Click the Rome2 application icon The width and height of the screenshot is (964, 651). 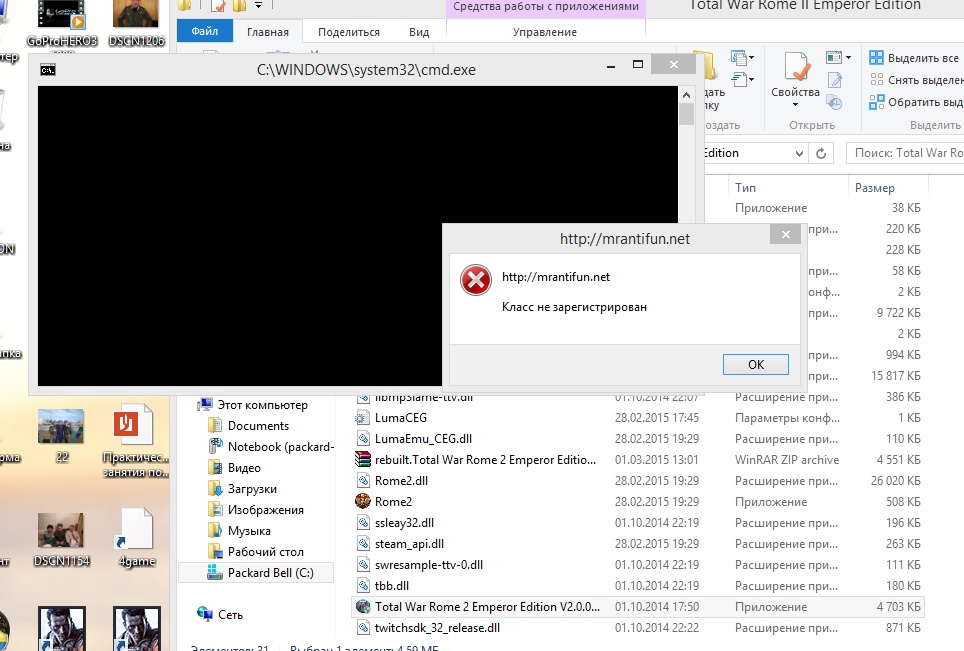pos(363,501)
